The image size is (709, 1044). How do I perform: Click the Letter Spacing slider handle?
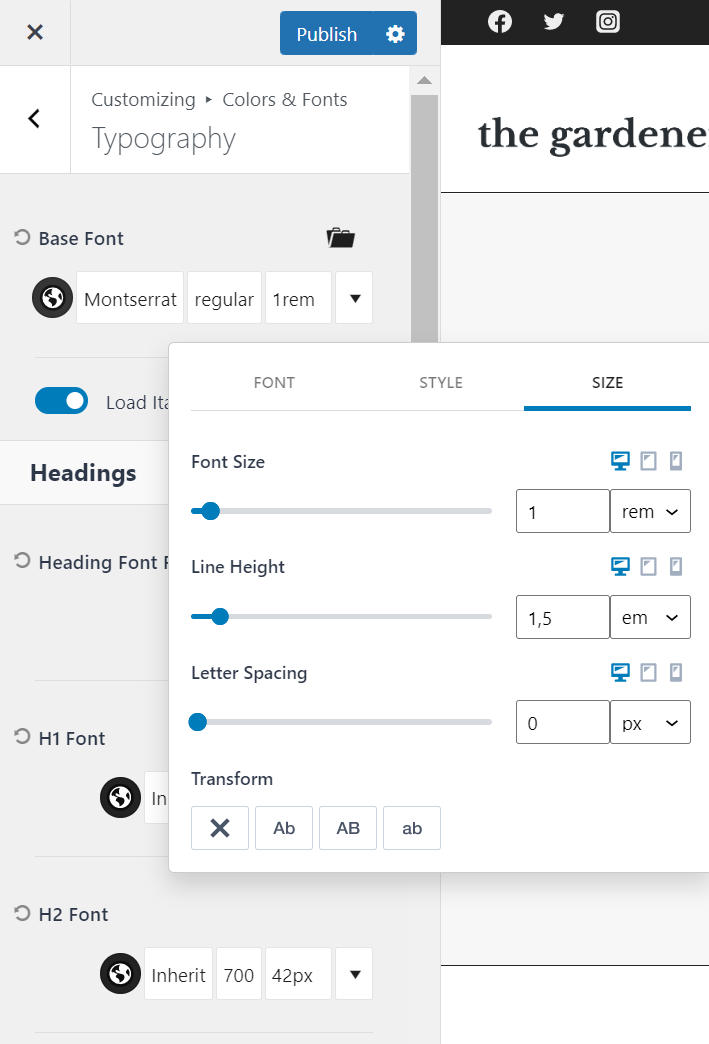tap(198, 722)
